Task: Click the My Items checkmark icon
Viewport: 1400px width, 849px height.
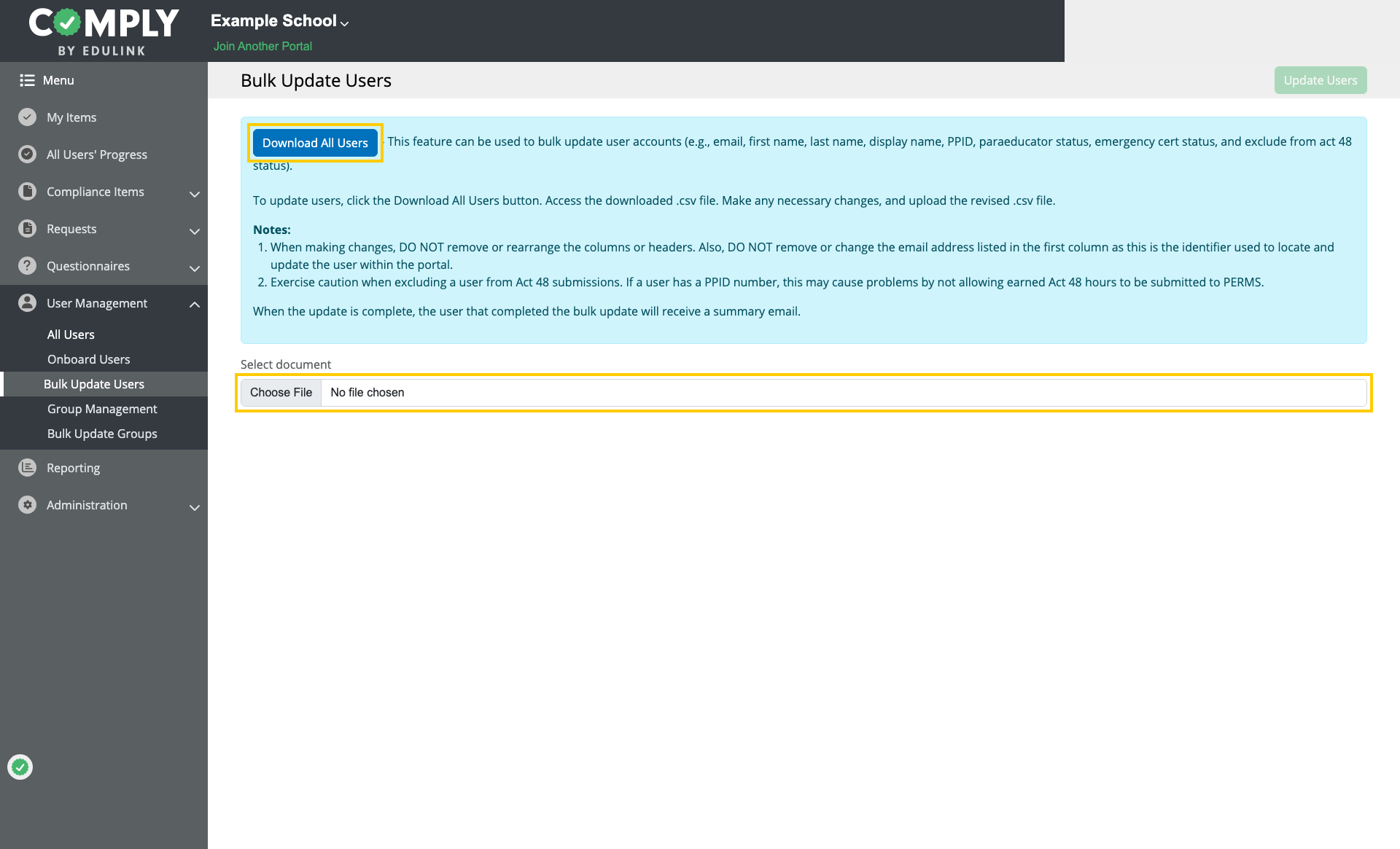Action: (x=27, y=117)
